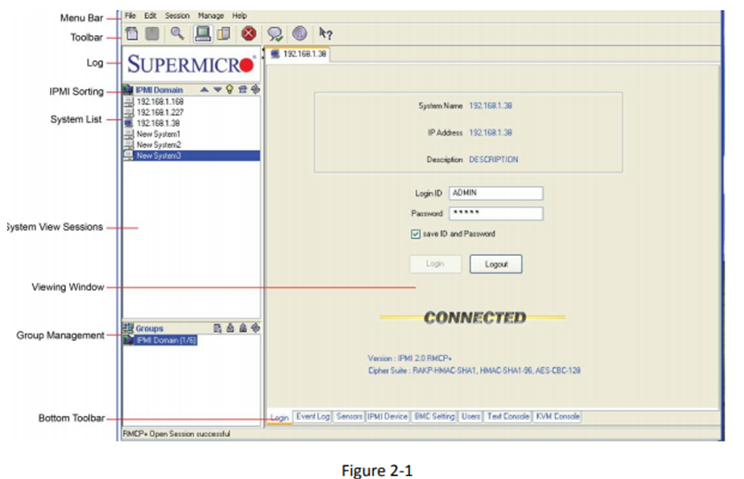Open the Session menu

pos(176,16)
